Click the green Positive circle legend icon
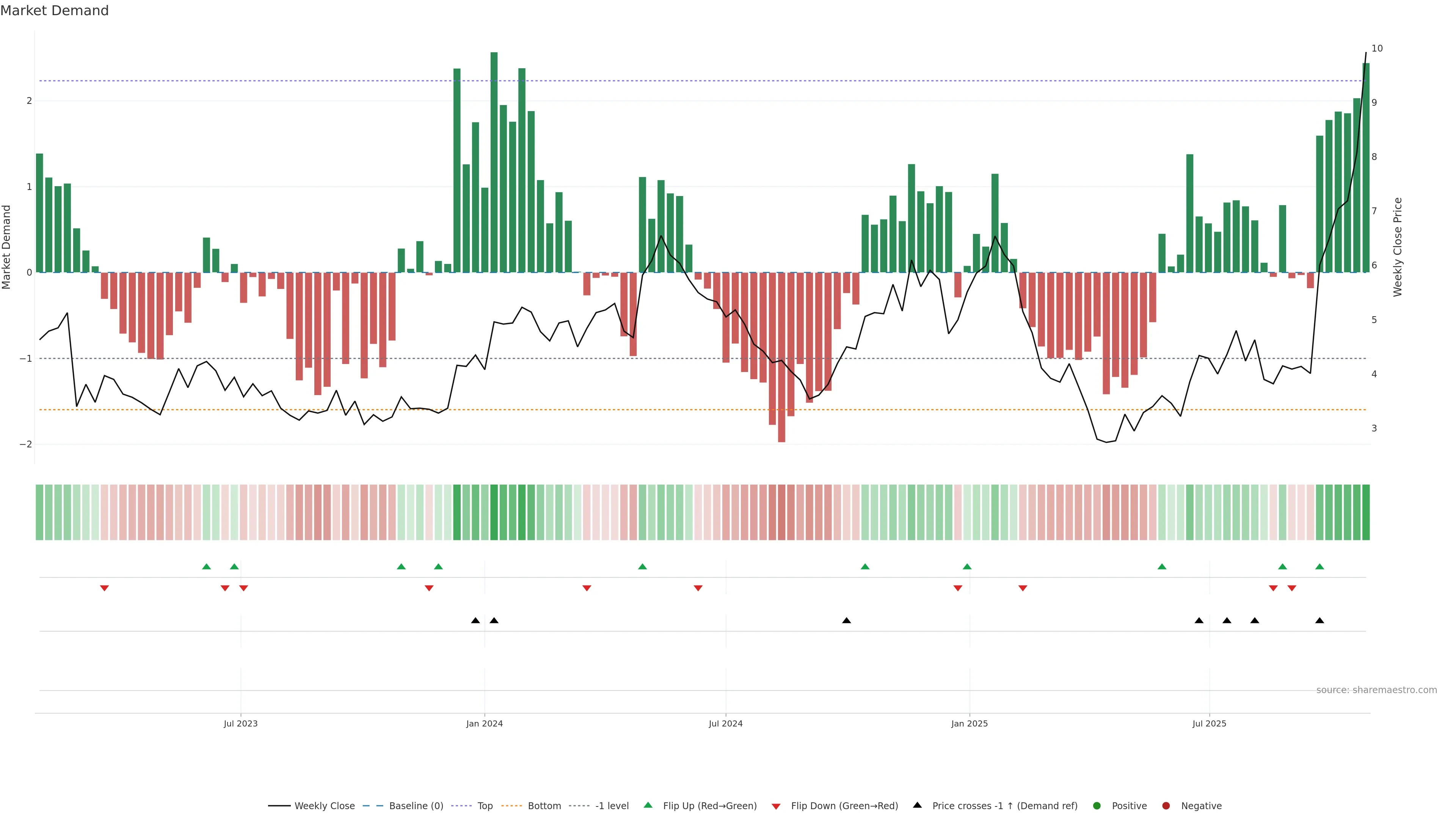The width and height of the screenshot is (1456, 819). pyautogui.click(x=1097, y=806)
